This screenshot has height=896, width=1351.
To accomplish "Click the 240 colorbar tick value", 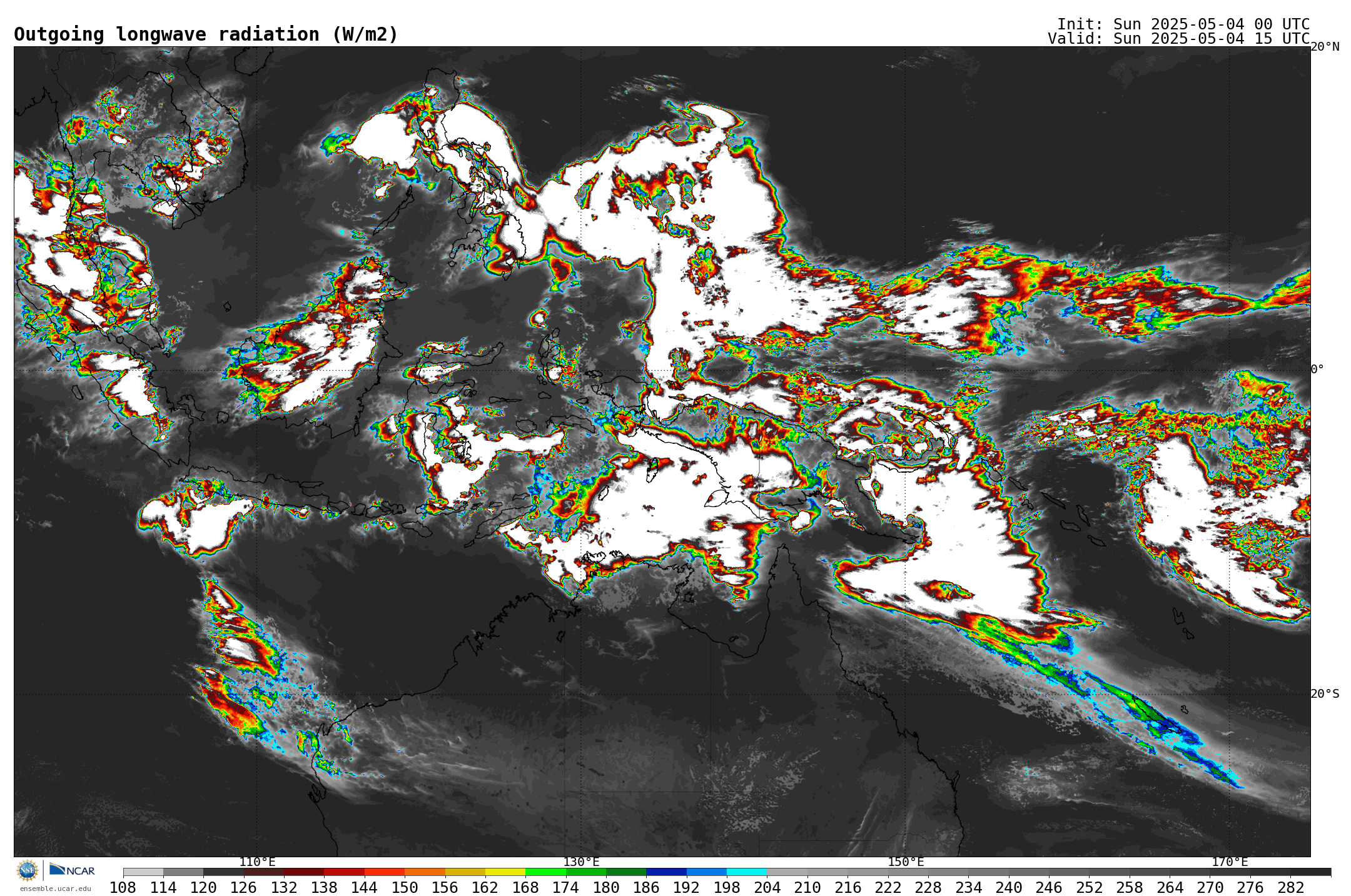I will pos(1009,888).
